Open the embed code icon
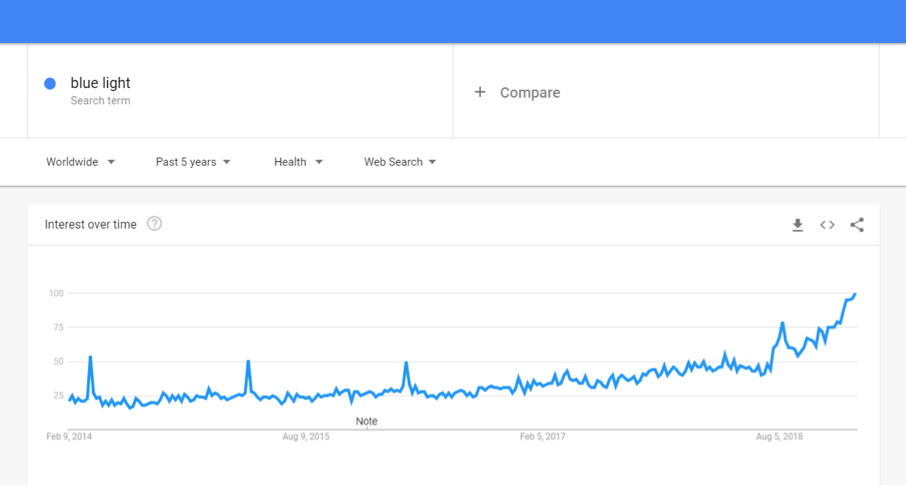 click(x=827, y=225)
